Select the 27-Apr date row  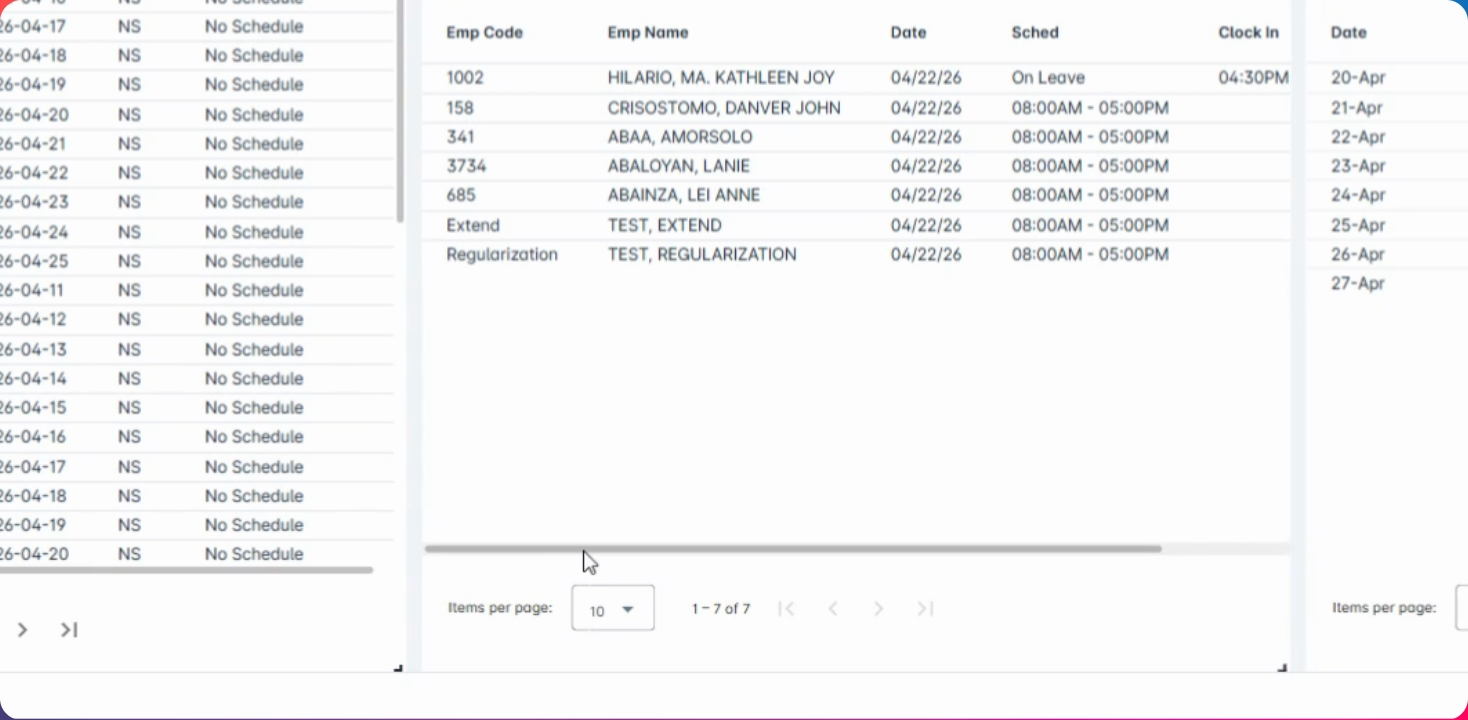point(1358,283)
